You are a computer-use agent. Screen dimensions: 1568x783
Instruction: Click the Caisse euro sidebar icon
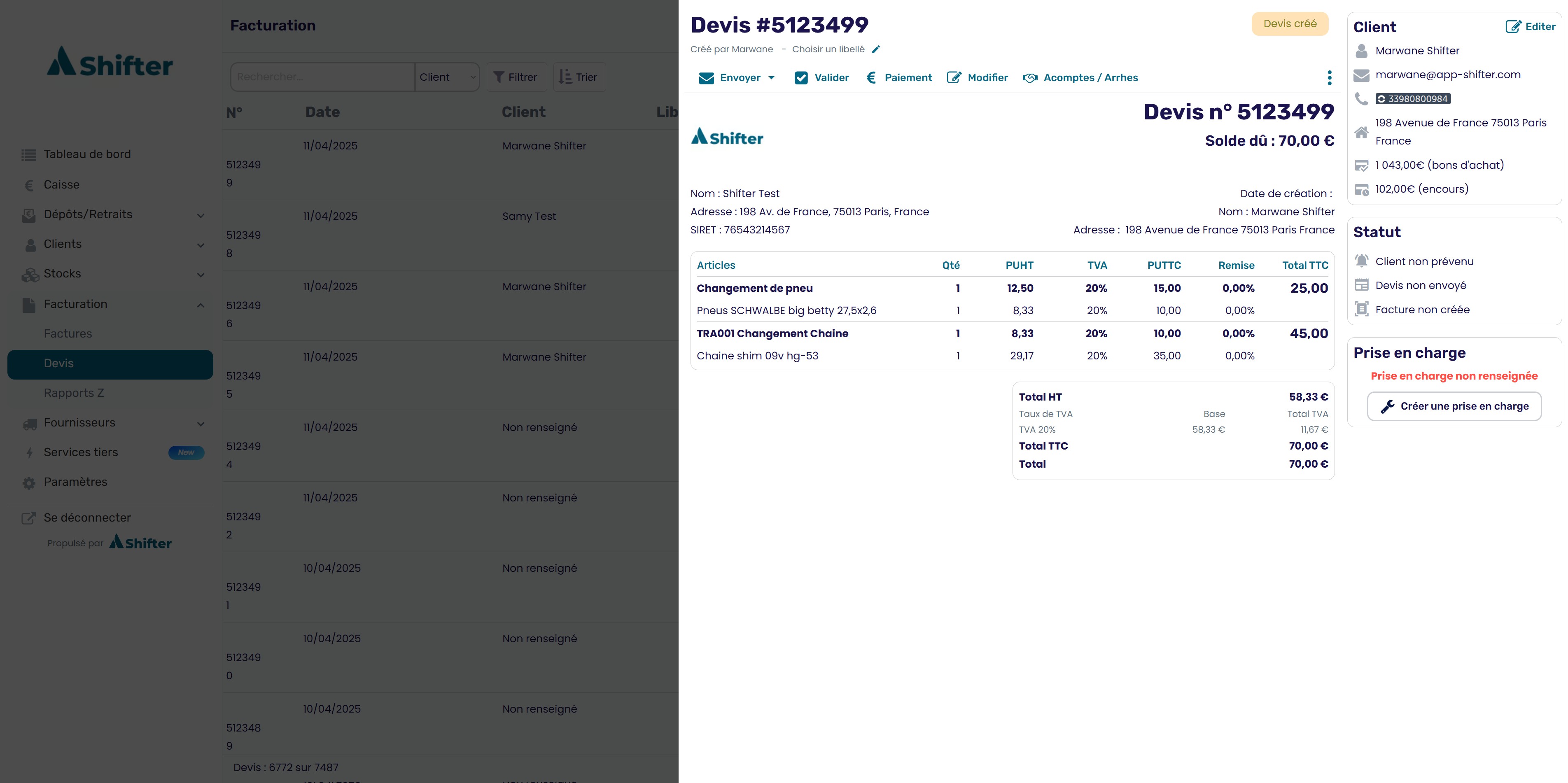[28, 186]
